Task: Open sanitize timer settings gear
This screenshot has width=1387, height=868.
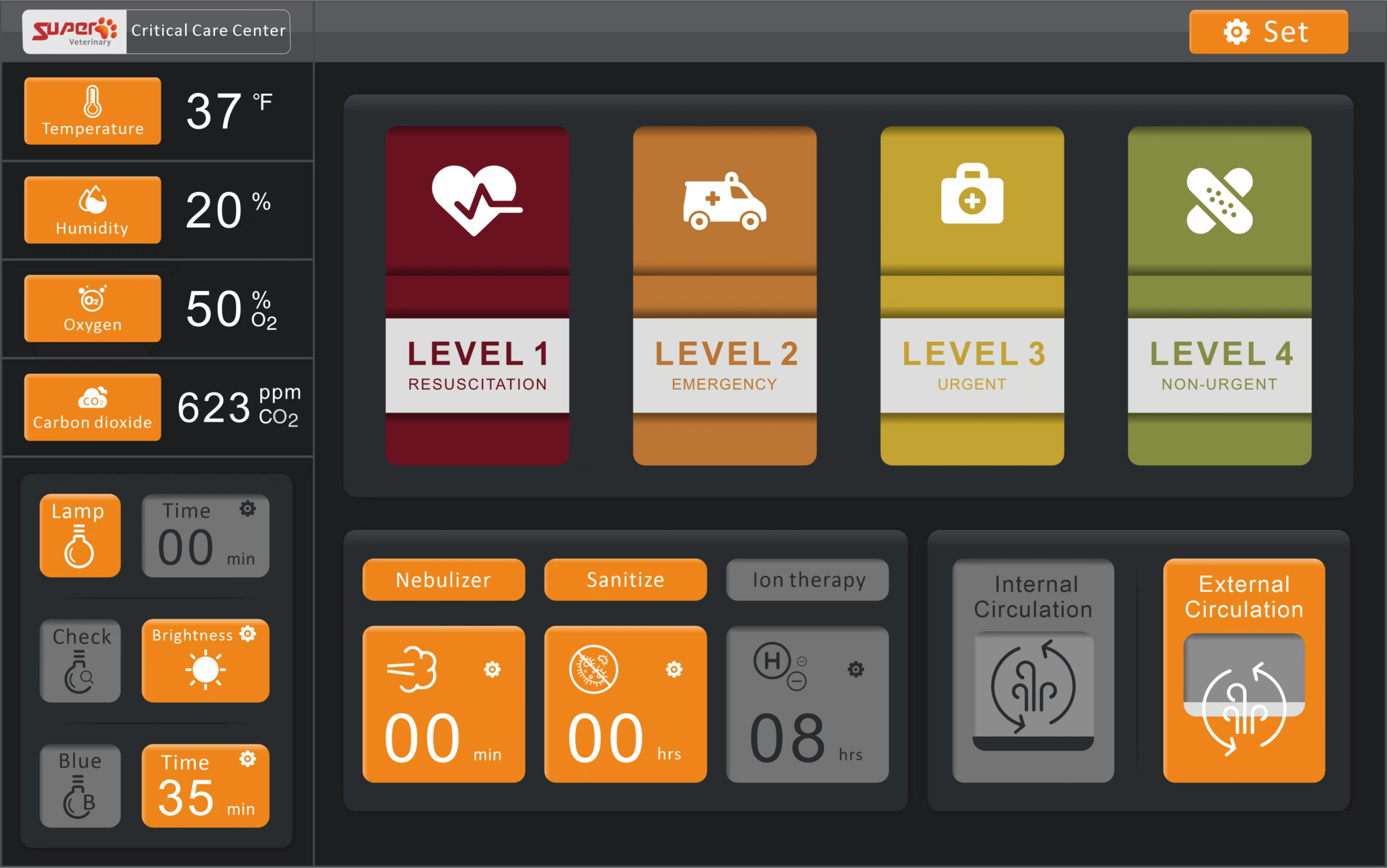Action: point(674,669)
